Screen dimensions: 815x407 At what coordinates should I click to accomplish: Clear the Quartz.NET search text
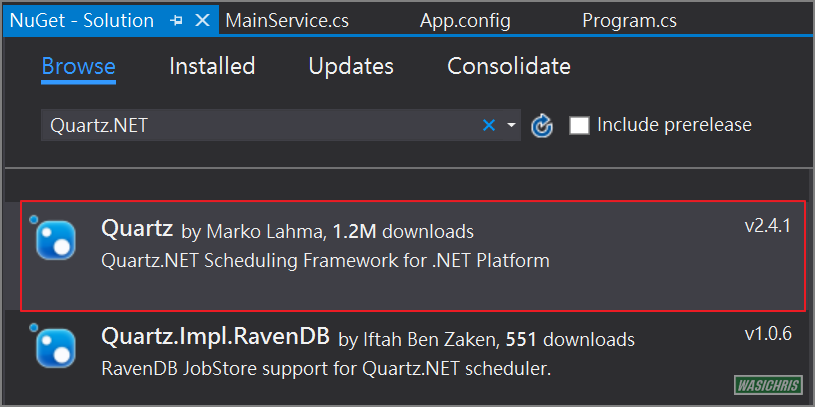pos(489,125)
